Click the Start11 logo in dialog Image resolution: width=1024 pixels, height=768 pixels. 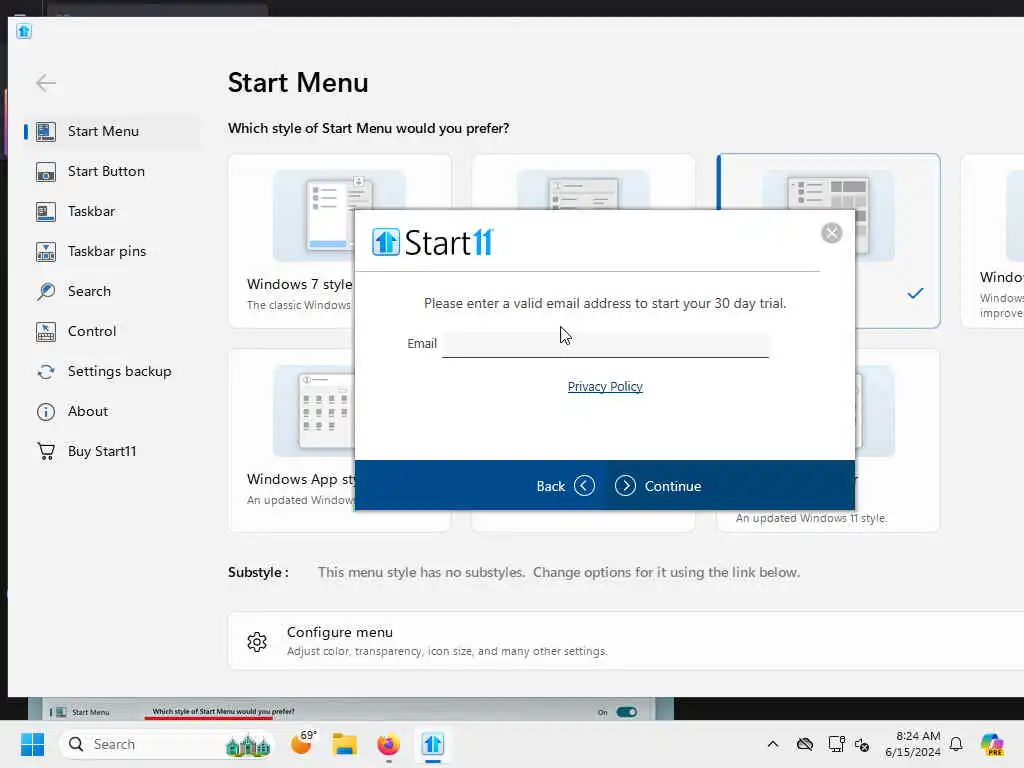[433, 242]
